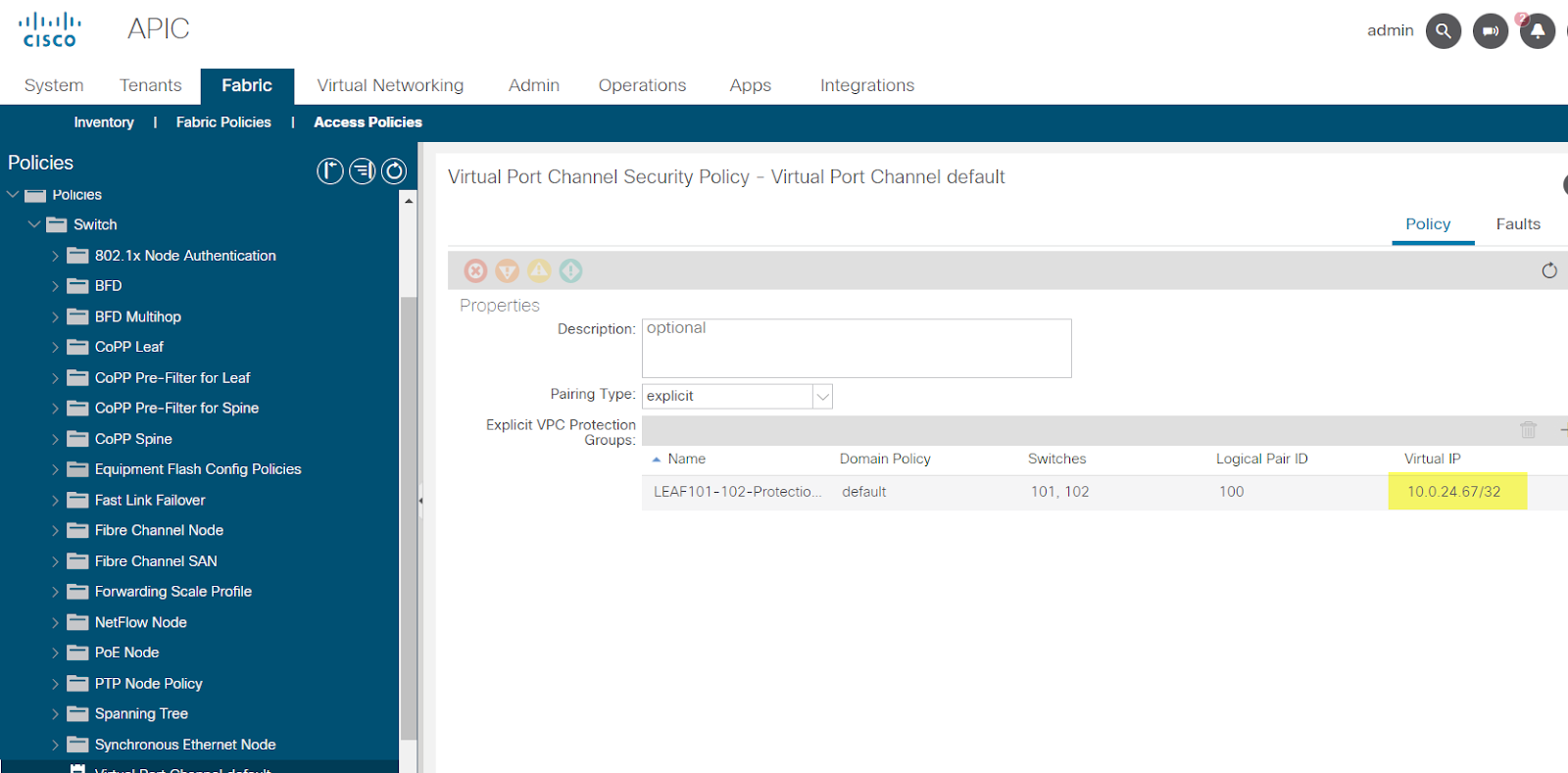Expand Equipment Flash Config Policies
This screenshot has height=773, width=1568.
tap(55, 469)
